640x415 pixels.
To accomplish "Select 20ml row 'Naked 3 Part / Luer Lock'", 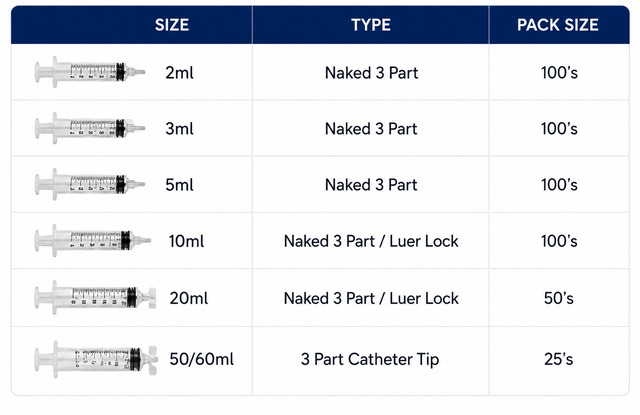I will click(x=371, y=298).
